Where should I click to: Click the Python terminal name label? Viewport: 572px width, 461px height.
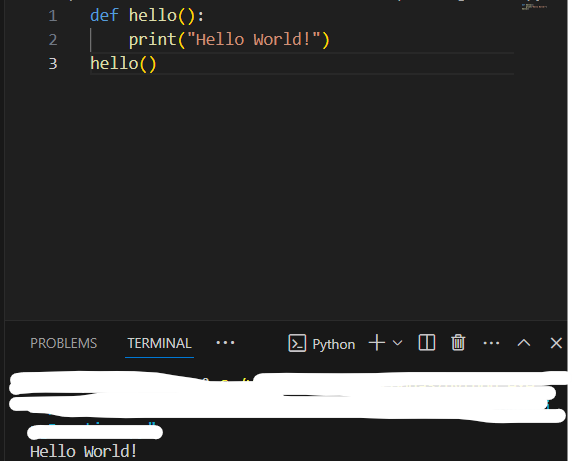point(333,344)
